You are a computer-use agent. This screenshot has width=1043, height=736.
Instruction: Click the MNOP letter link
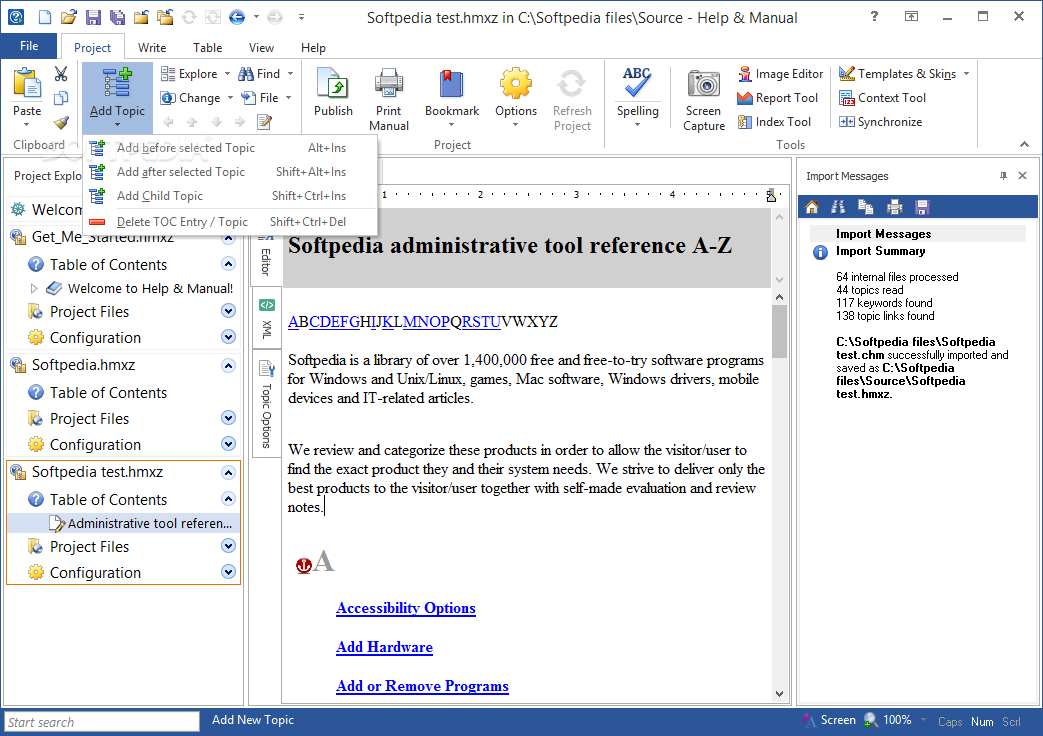[426, 322]
